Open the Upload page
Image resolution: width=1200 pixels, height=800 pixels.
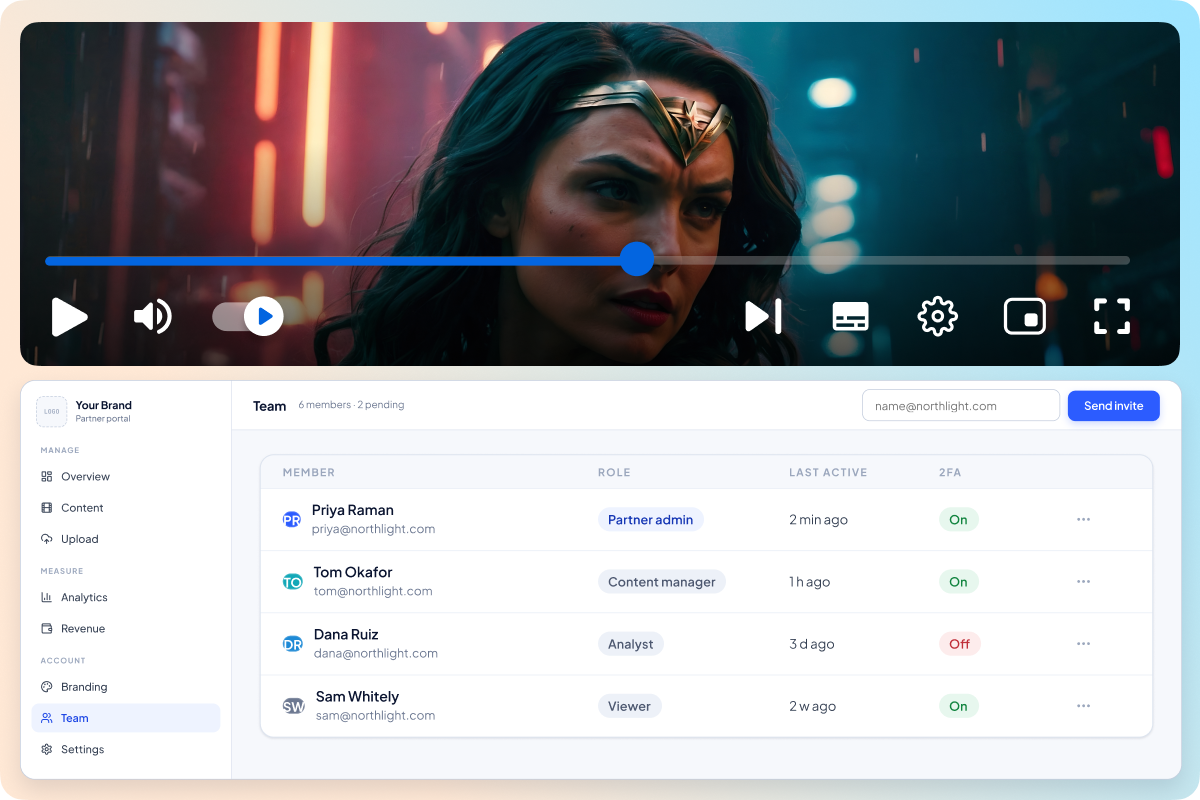[x=126, y=539]
